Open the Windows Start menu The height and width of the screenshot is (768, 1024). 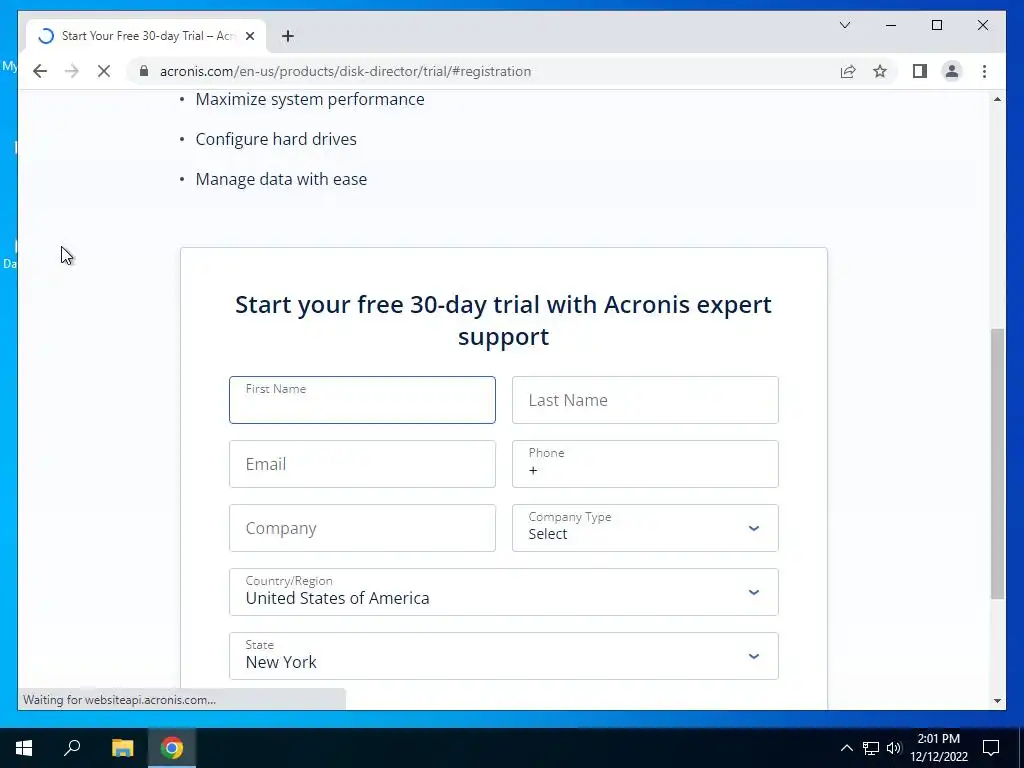click(24, 748)
